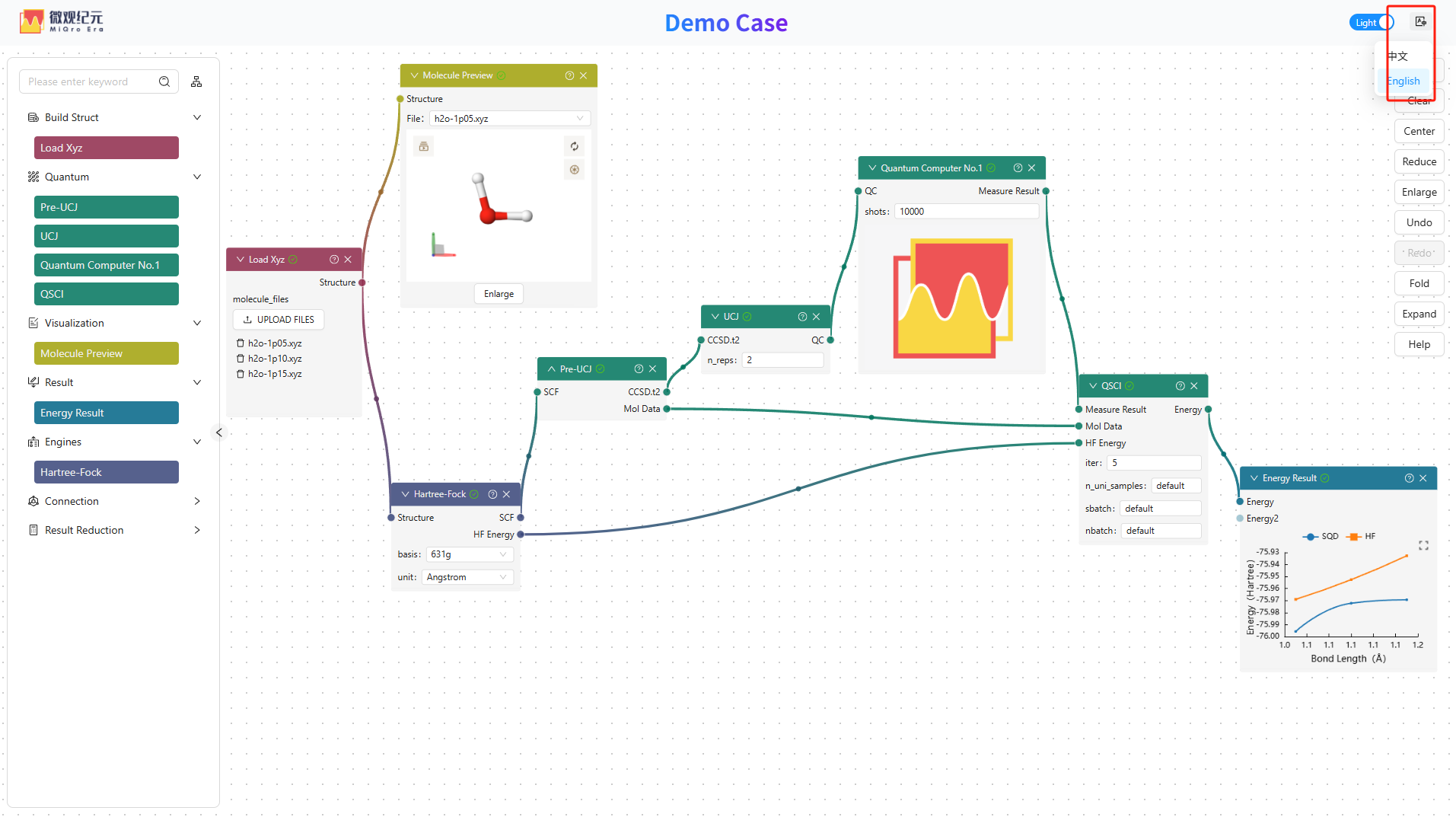Viewport: 1456px width, 817px height.
Task: Delete the h2o-1p10.xyz file with trash icon
Action: coord(241,359)
